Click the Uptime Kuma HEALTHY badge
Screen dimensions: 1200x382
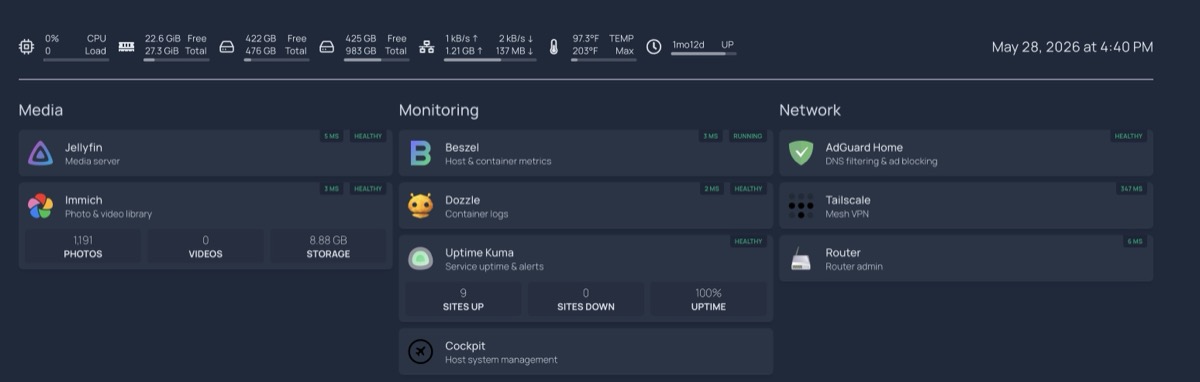pyautogui.click(x=748, y=242)
